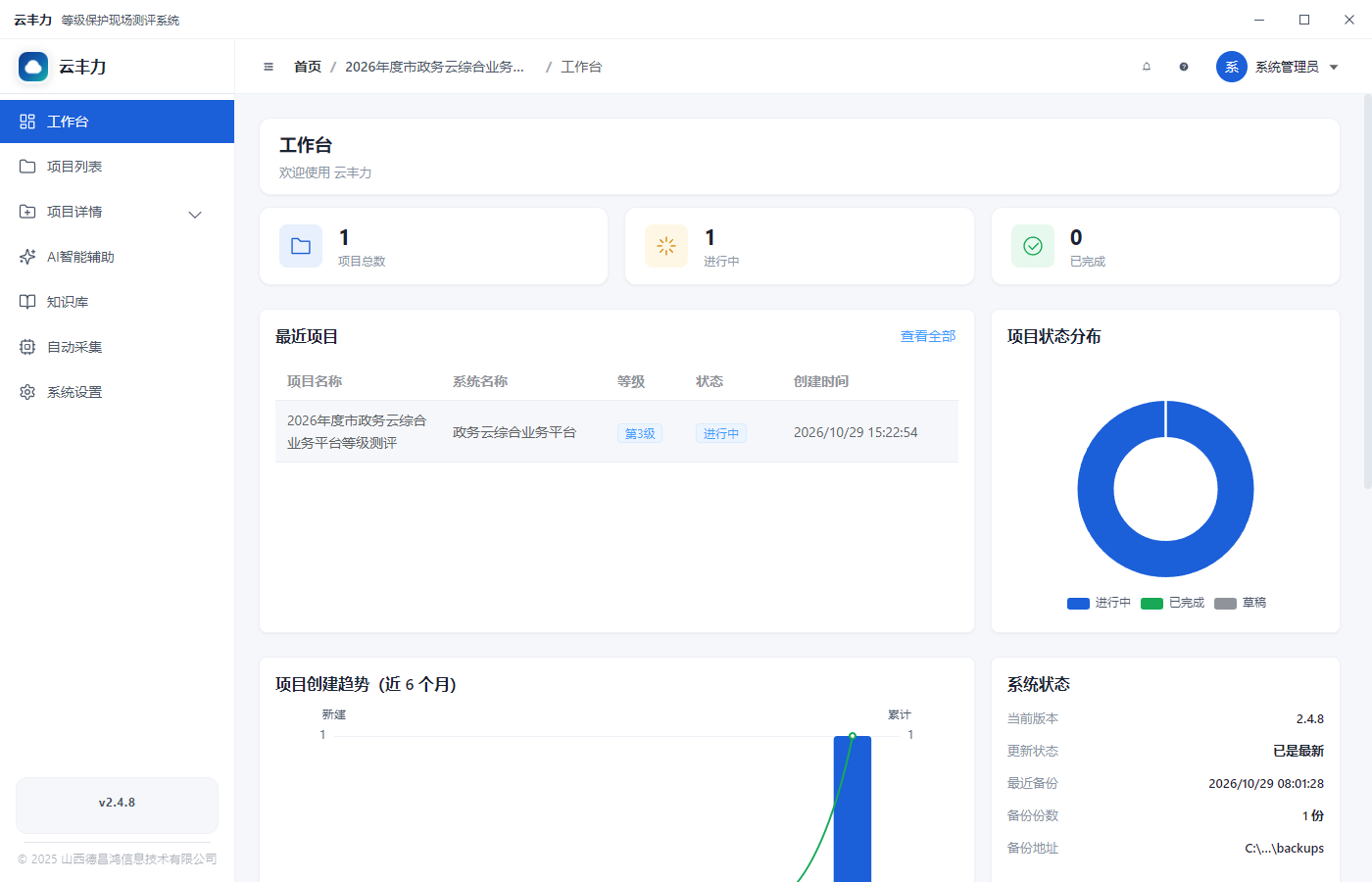1372x882 pixels.
Task: Open AI智能辅助 menu entry
Action: coord(117,257)
